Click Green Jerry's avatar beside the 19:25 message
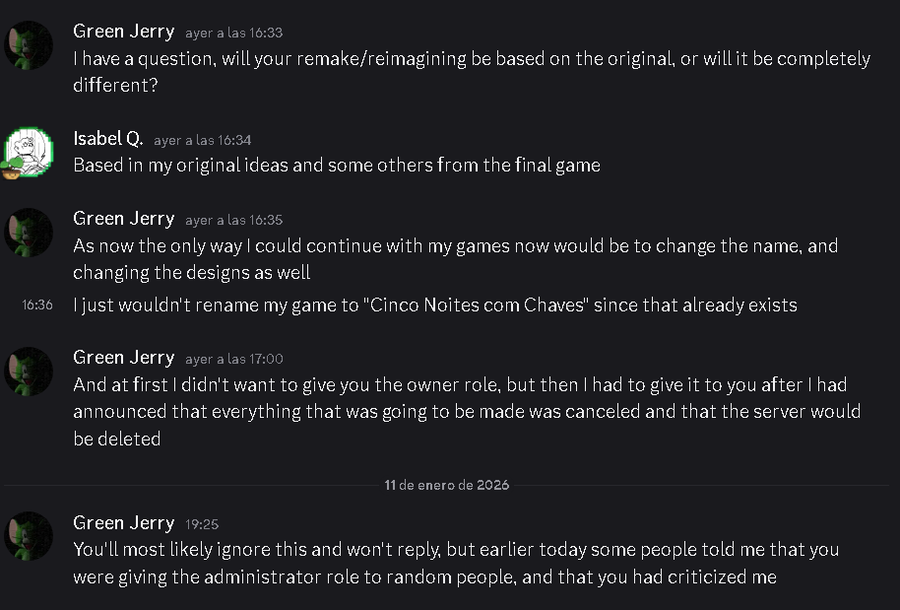The height and width of the screenshot is (610, 900). [x=28, y=535]
